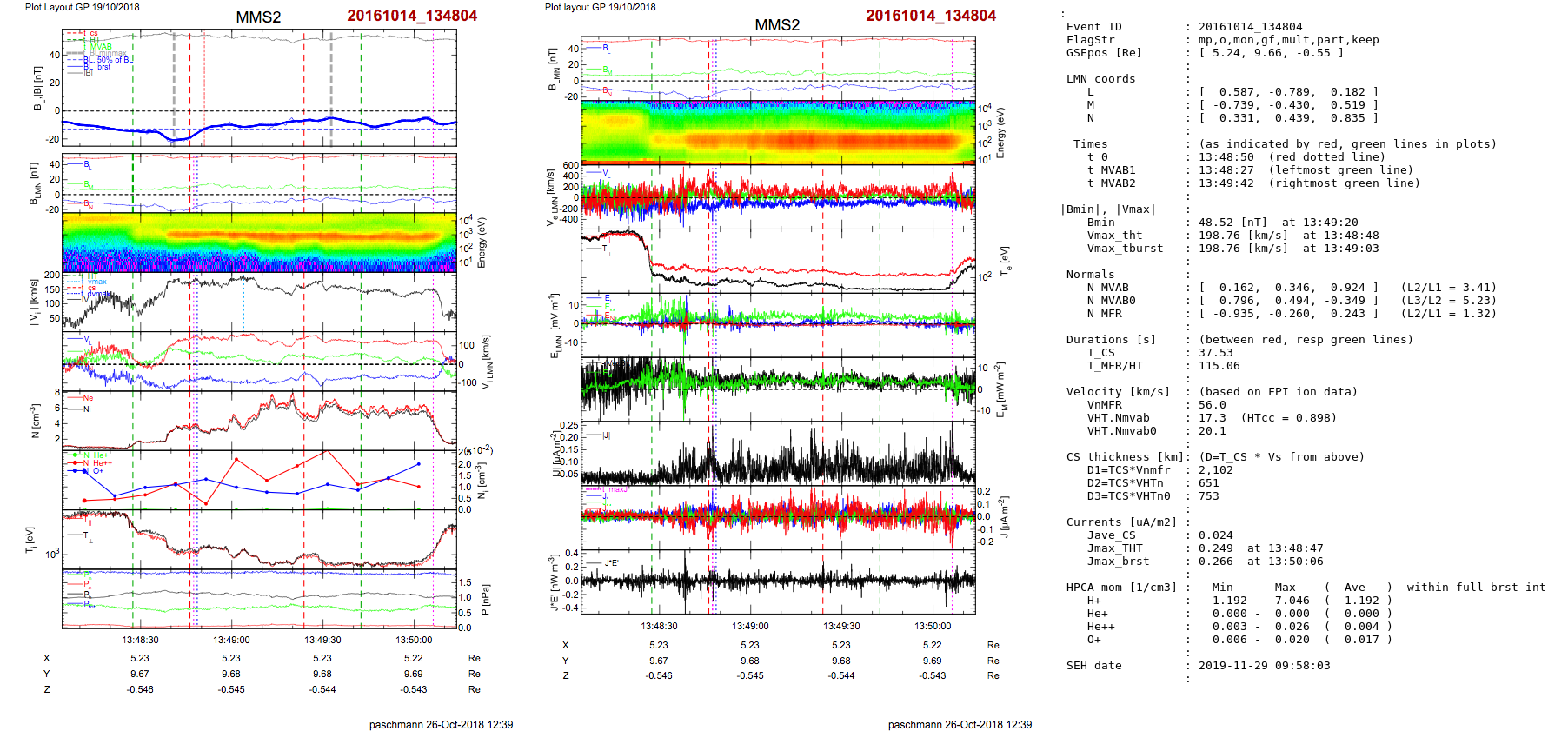Click 'Energy (eV)' axis label on right plot
The width and height of the screenshot is (1568, 731).
1000,133
